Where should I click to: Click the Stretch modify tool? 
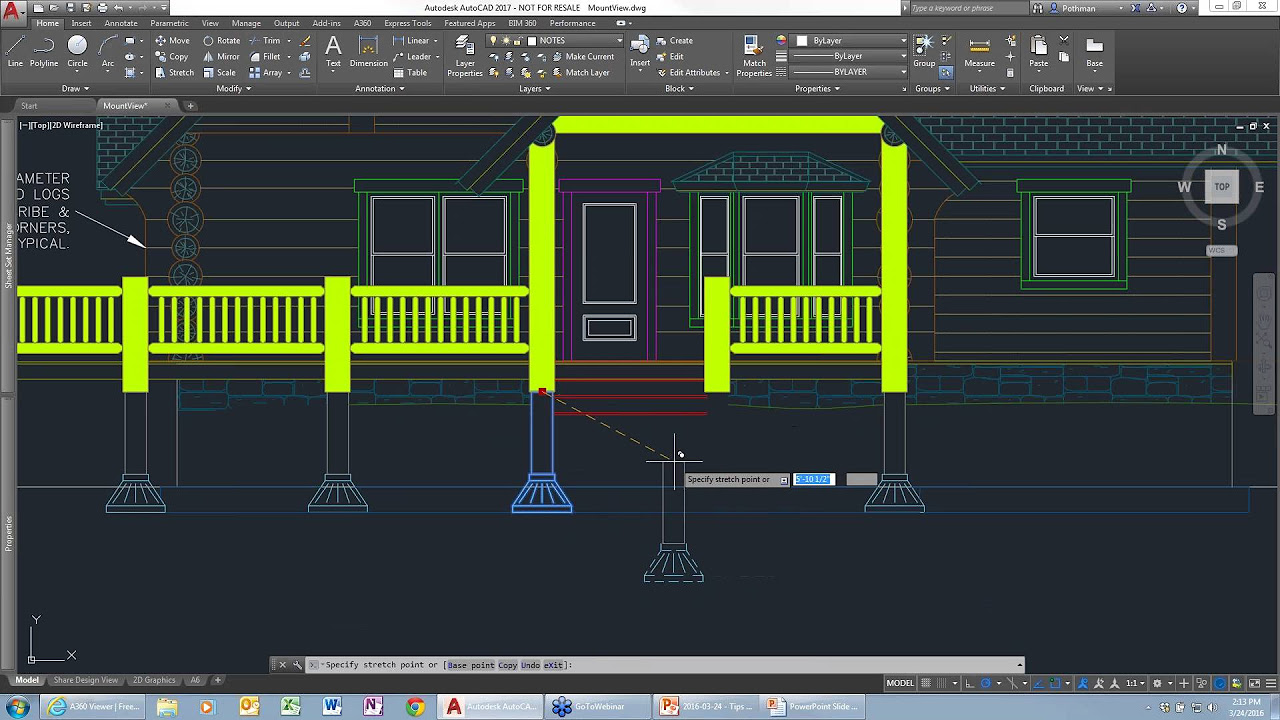coord(174,73)
